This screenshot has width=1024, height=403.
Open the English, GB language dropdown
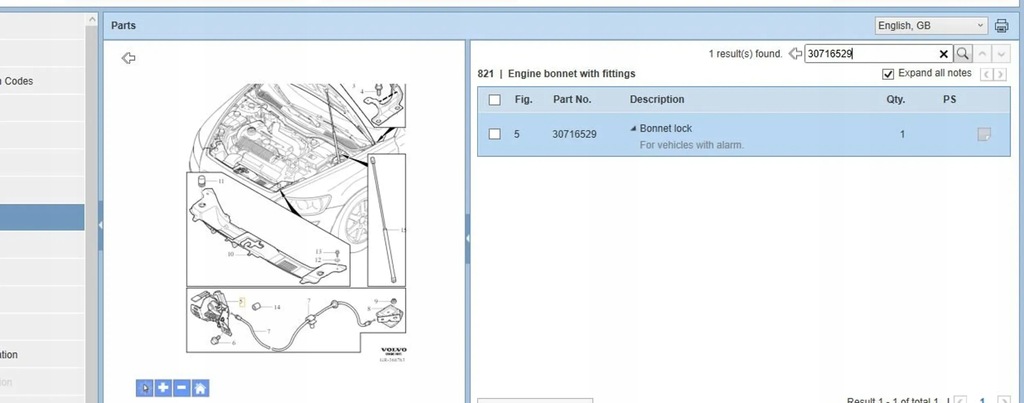(931, 25)
